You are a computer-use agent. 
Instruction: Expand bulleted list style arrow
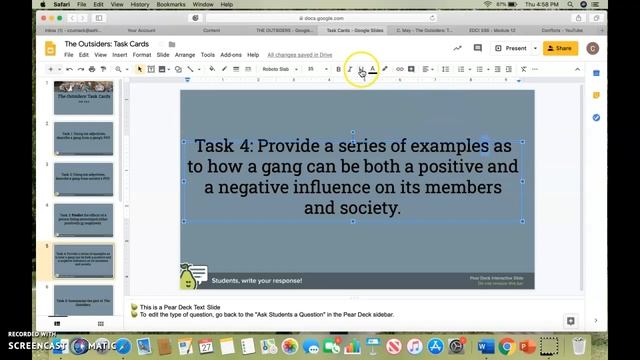tap(489, 69)
